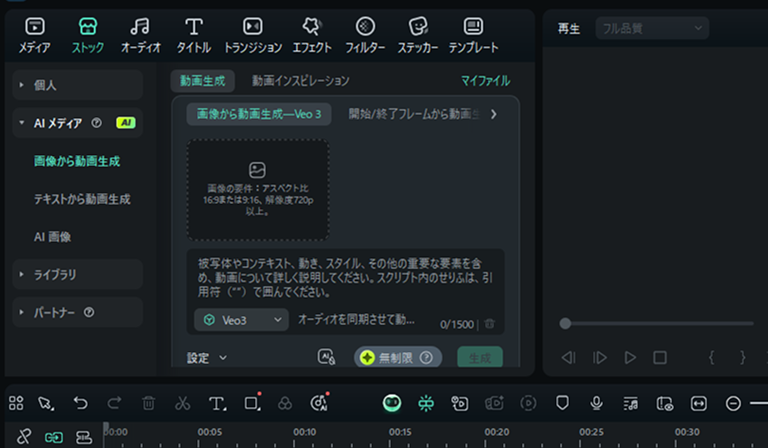Toggle the link clips icon on timeline

24,437
